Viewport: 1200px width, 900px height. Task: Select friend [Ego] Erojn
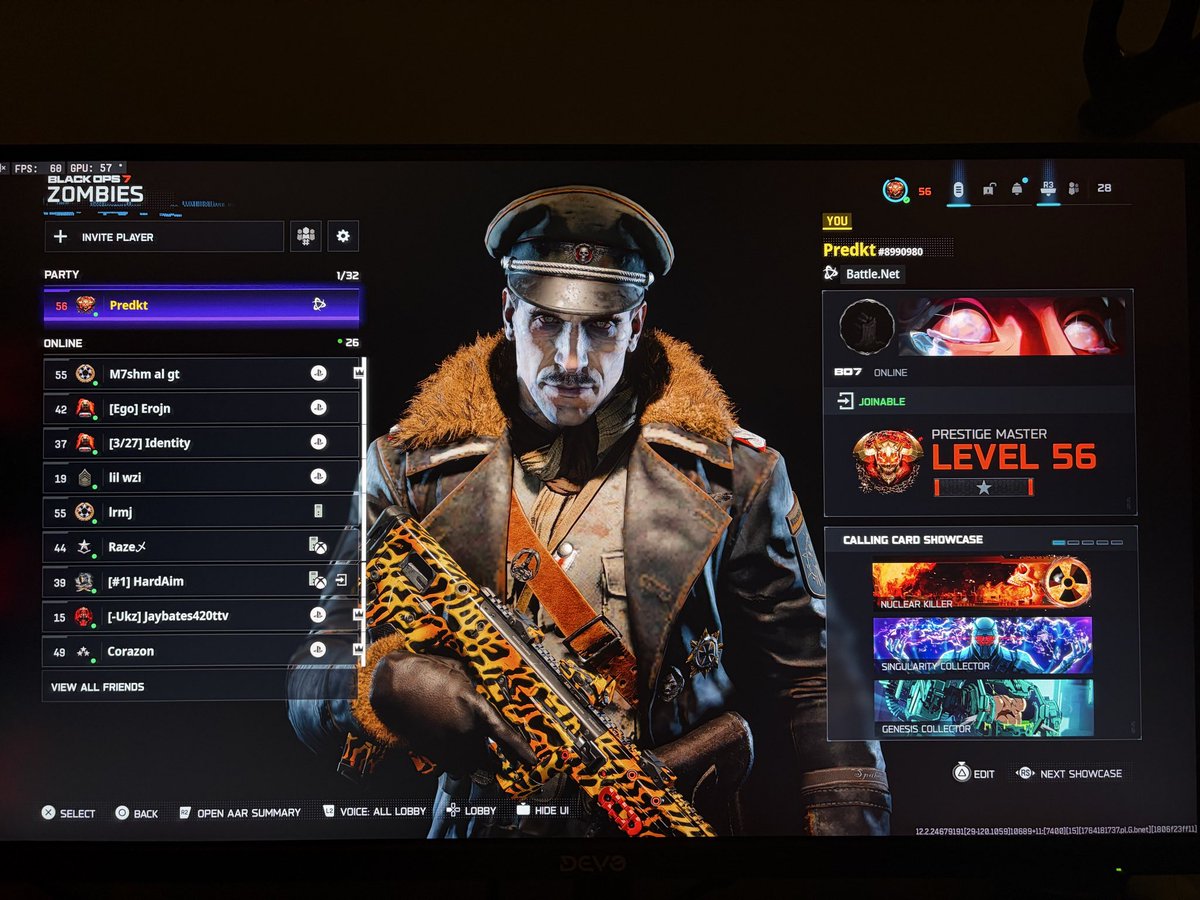click(x=201, y=408)
